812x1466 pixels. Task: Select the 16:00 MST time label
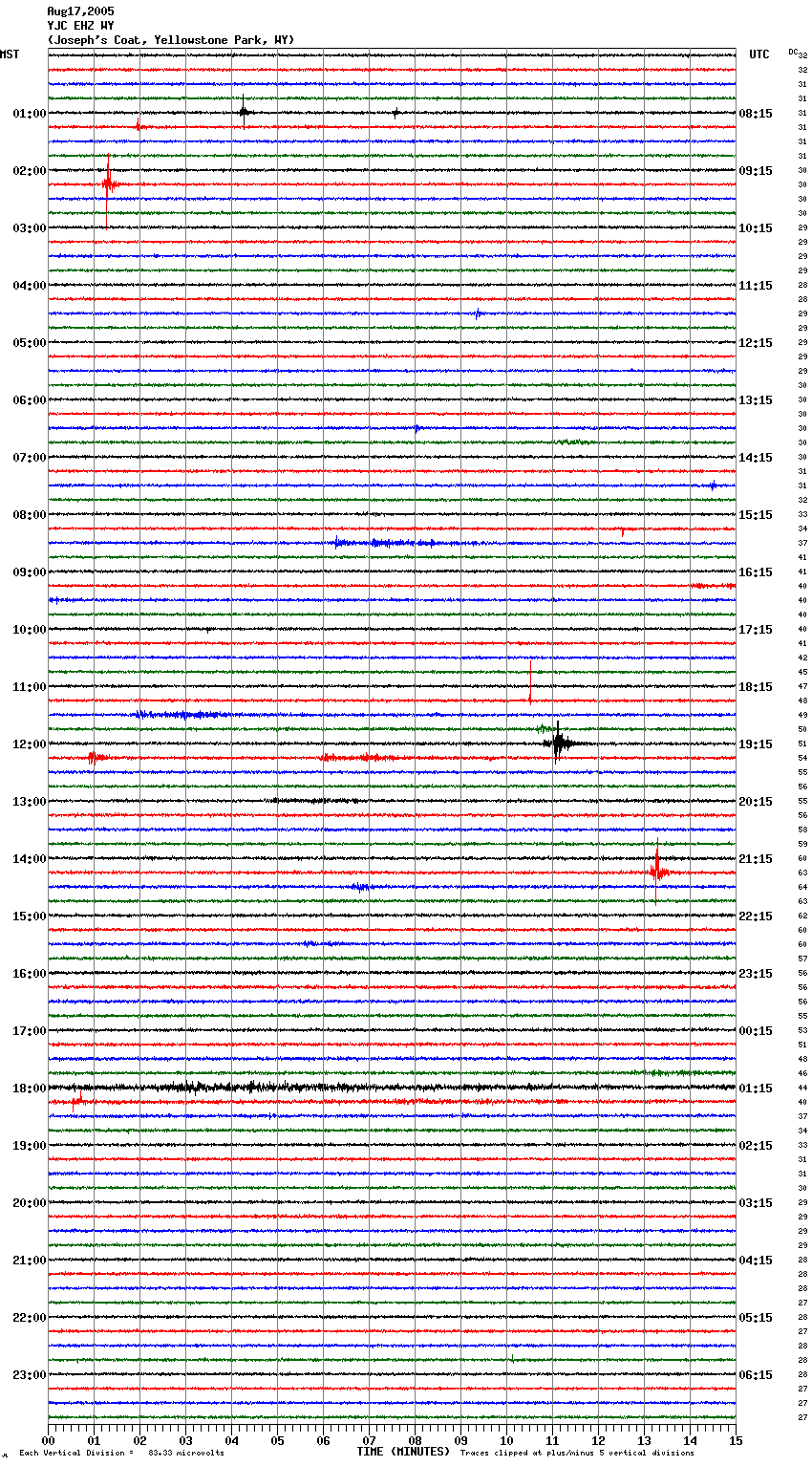pos(30,974)
